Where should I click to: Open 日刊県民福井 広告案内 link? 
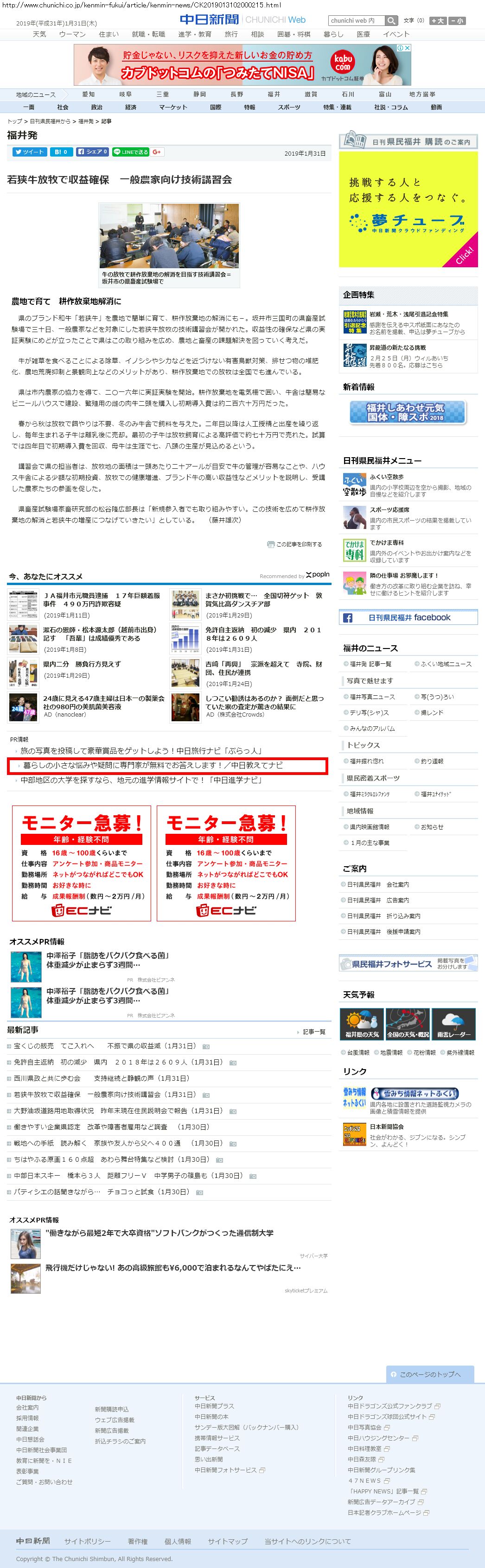378,900
